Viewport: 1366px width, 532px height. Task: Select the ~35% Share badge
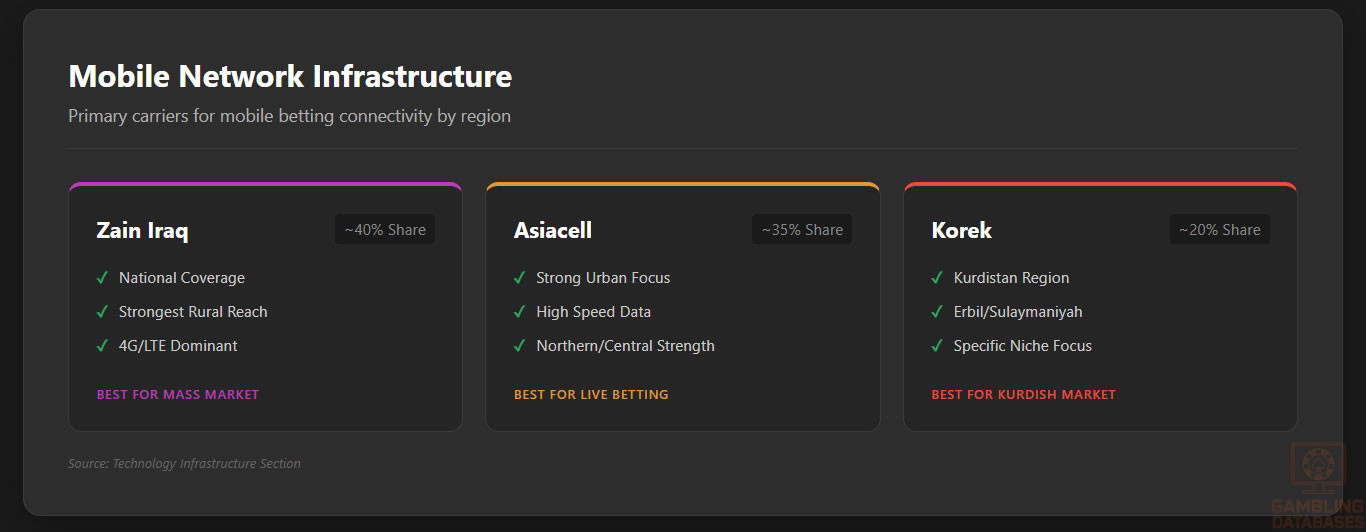[802, 230]
